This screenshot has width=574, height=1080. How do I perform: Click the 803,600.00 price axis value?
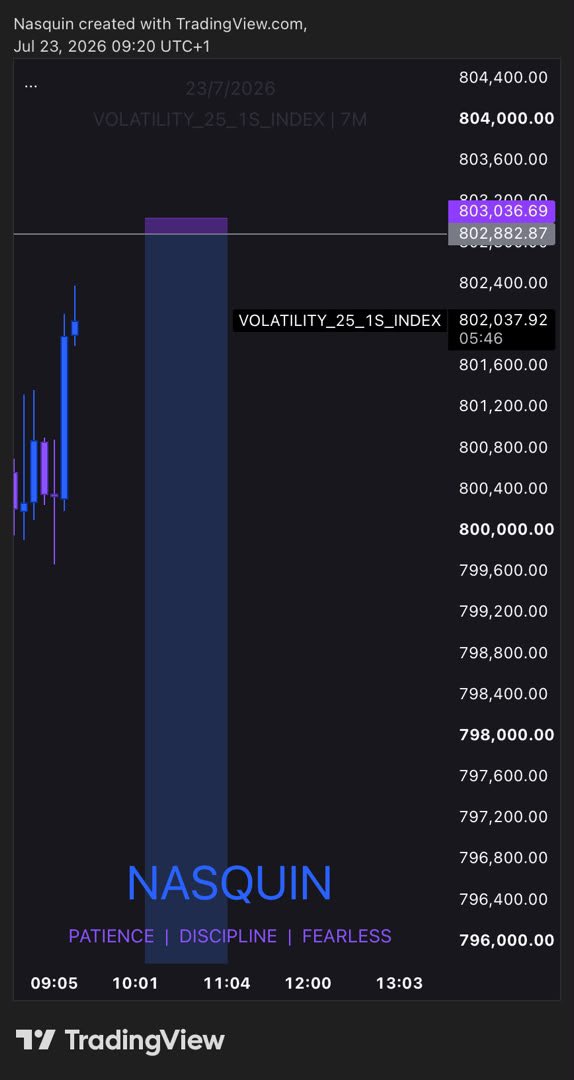(503, 159)
